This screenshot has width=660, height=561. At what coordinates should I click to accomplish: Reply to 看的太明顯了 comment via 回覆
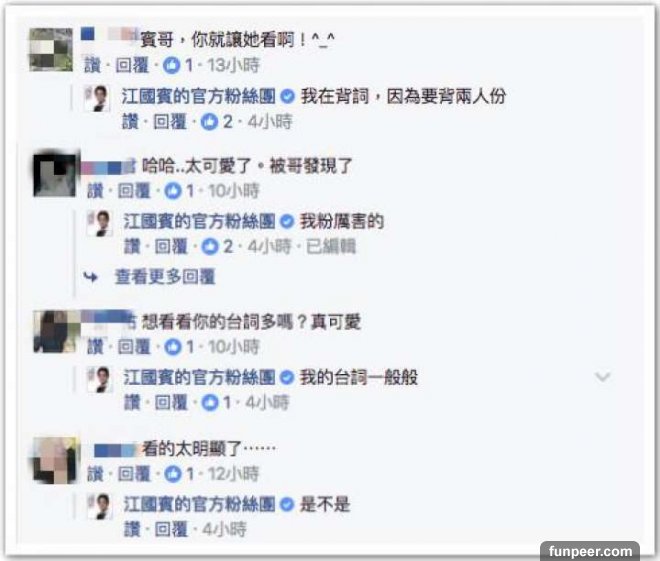(134, 474)
